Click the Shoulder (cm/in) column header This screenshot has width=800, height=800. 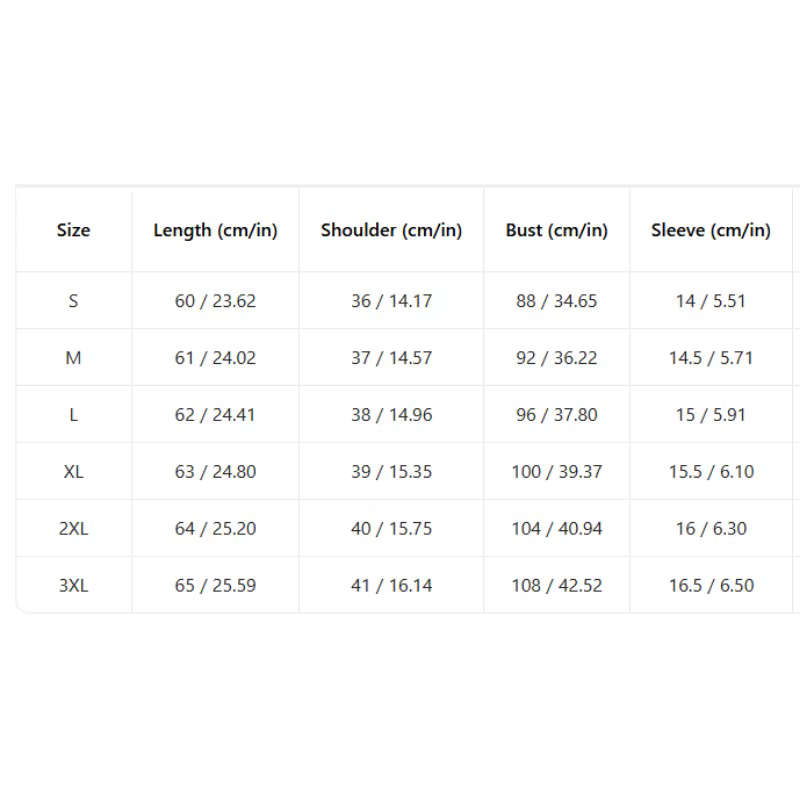click(391, 230)
